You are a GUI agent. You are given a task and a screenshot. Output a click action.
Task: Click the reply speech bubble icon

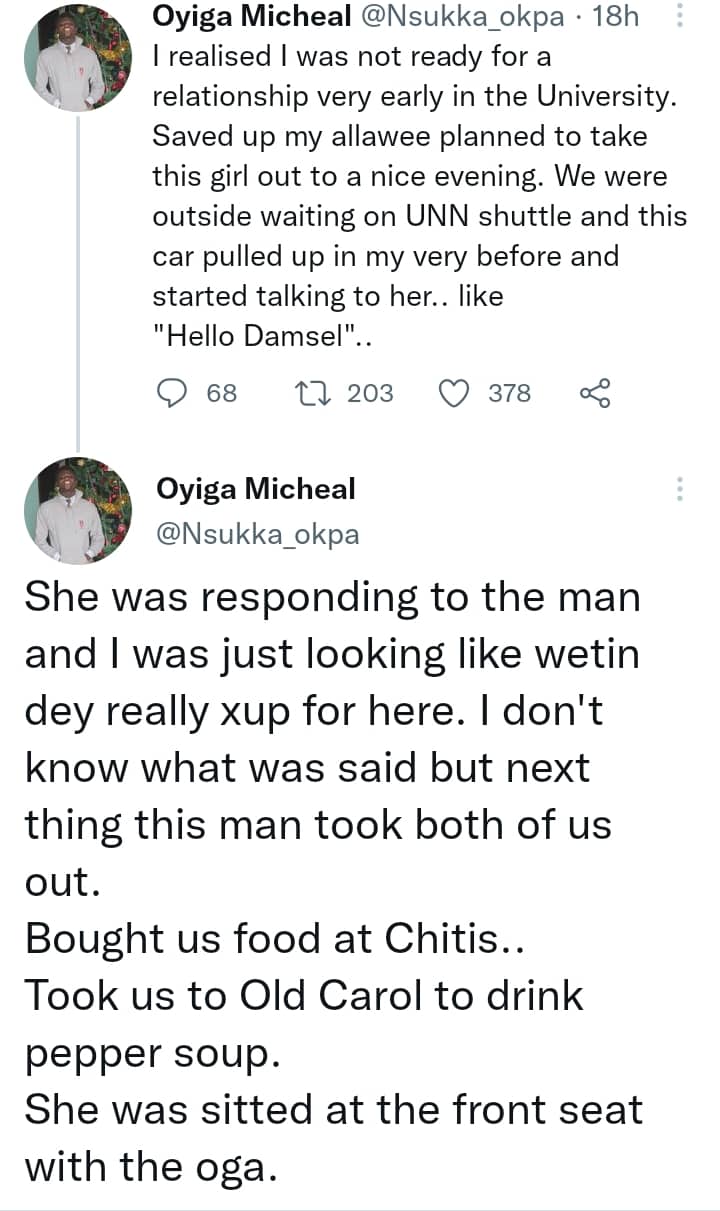174,393
